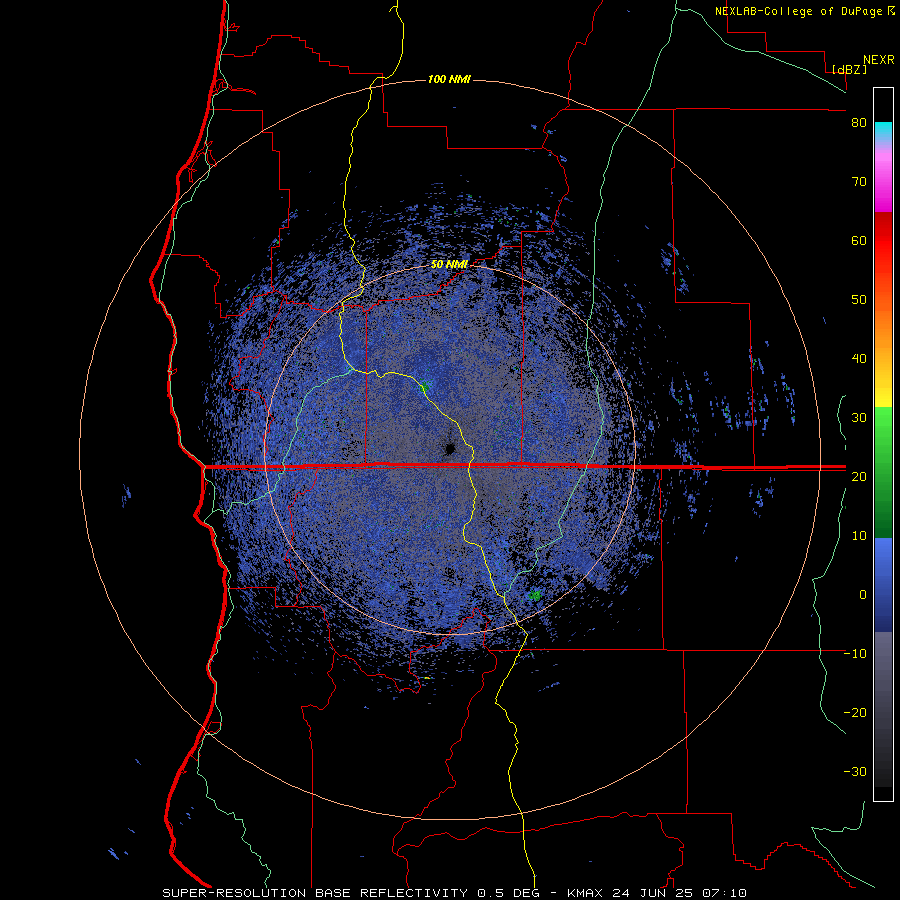Click the 20 value on dBZ scale
Screen dimensions: 900x900
[x=859, y=476]
